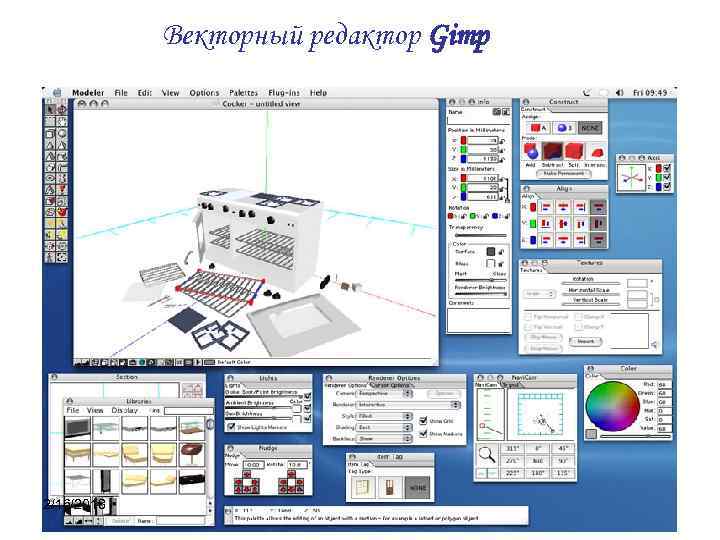Toggle X axis checkbox in Axes panel
Screen dimensions: 720x540
(667, 169)
